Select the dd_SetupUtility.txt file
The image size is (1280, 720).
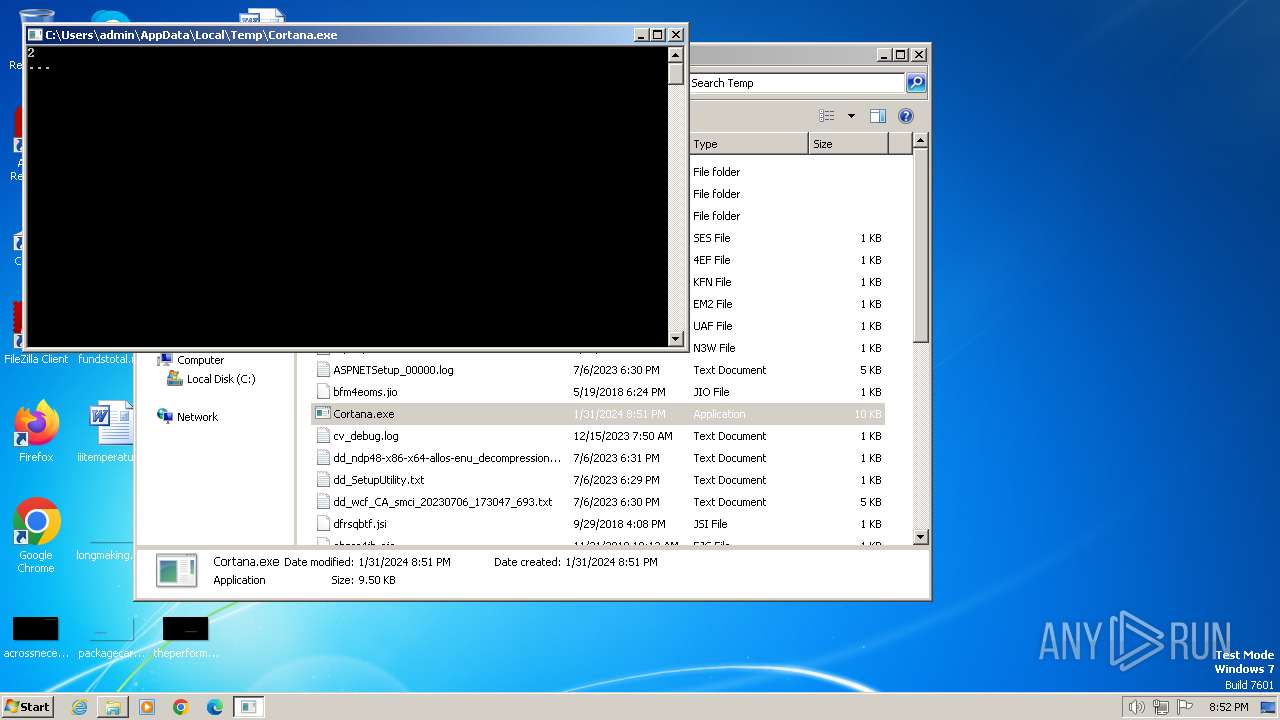point(379,480)
